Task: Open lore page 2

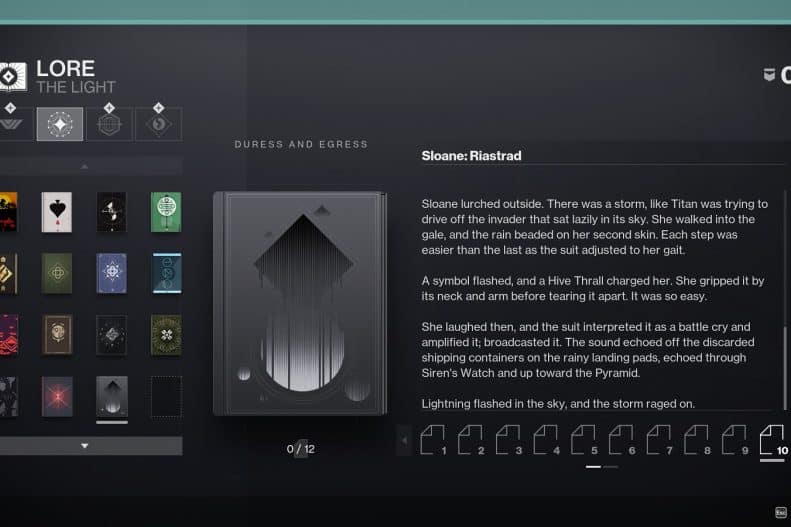Action: pos(471,440)
